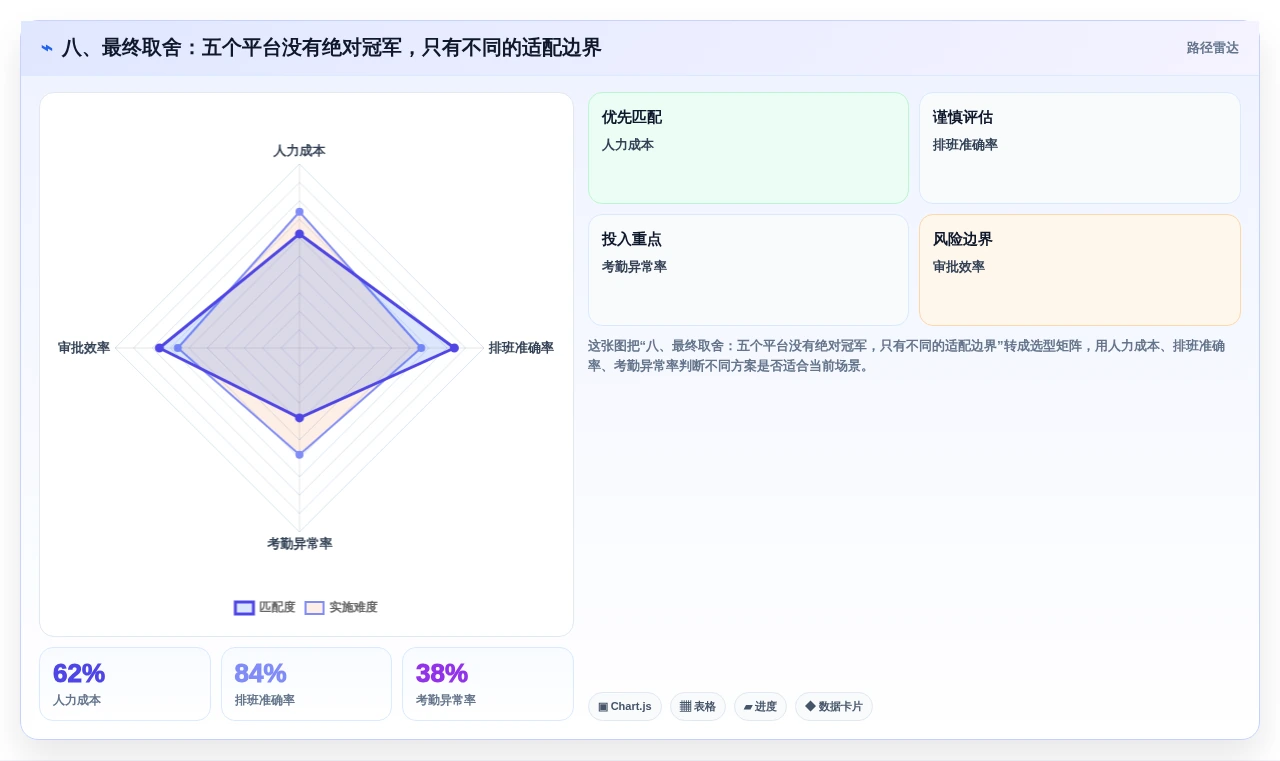Screen dimensions: 1280x761
Task: Click the lightning icon beside the title
Action: point(47,48)
